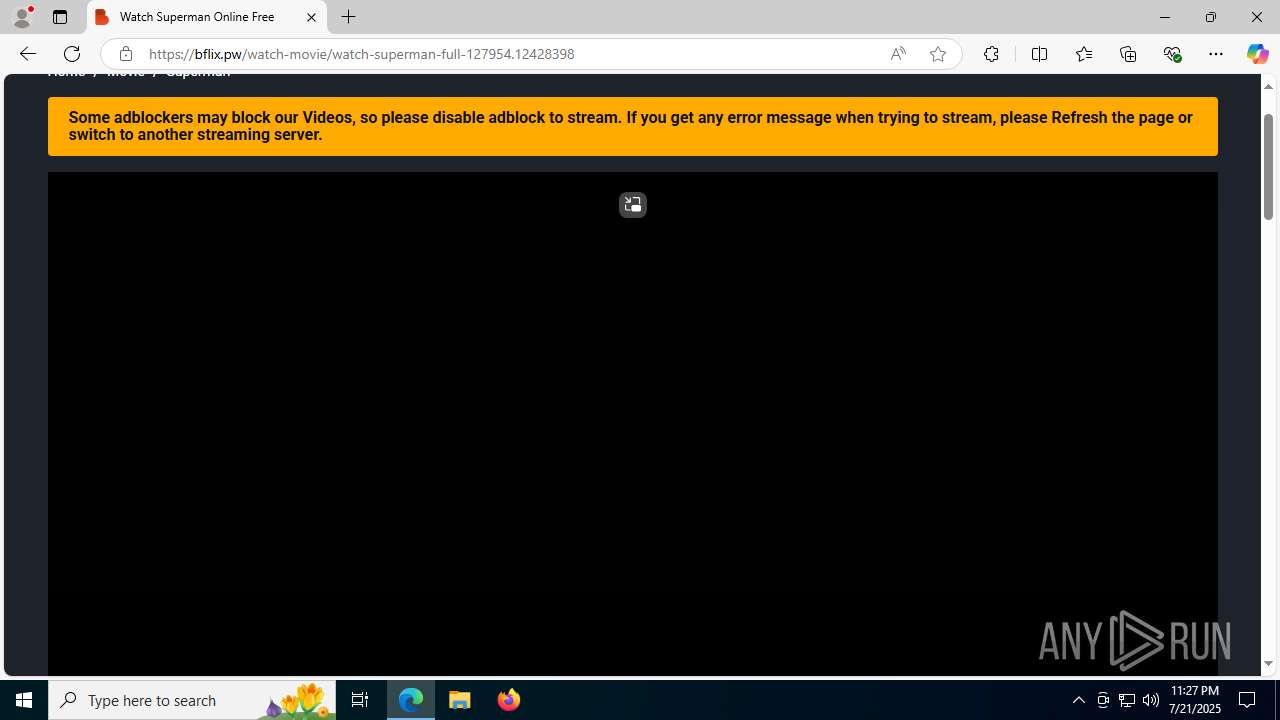The width and height of the screenshot is (1280, 720).
Task: Open the tab actions menu icon
Action: [60, 17]
